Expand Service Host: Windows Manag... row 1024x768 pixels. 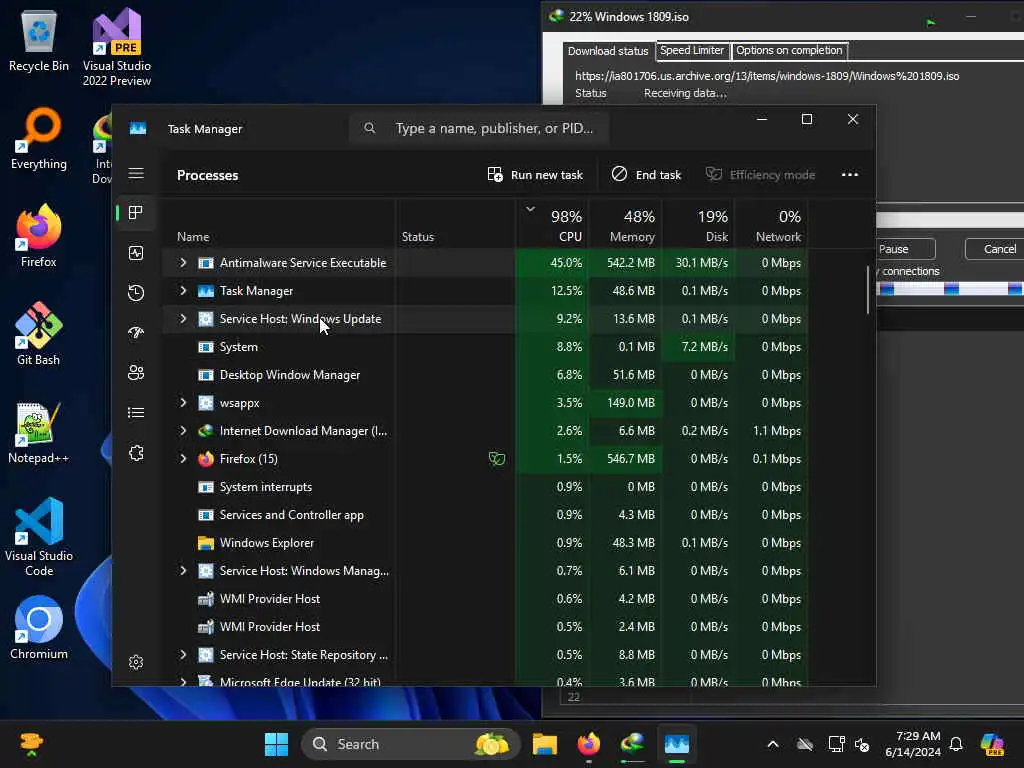point(183,571)
